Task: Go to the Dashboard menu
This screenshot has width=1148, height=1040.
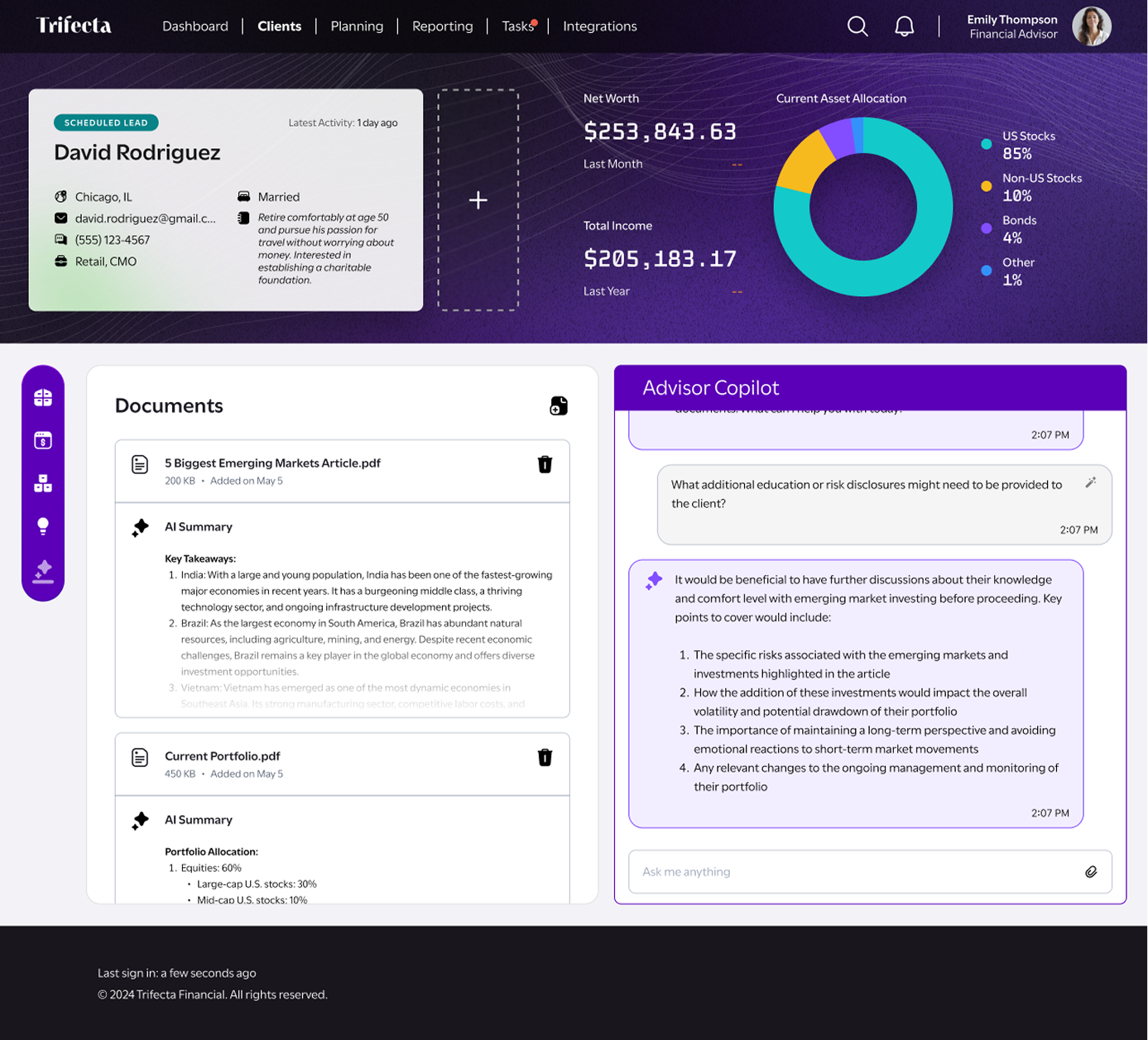Action: tap(195, 26)
